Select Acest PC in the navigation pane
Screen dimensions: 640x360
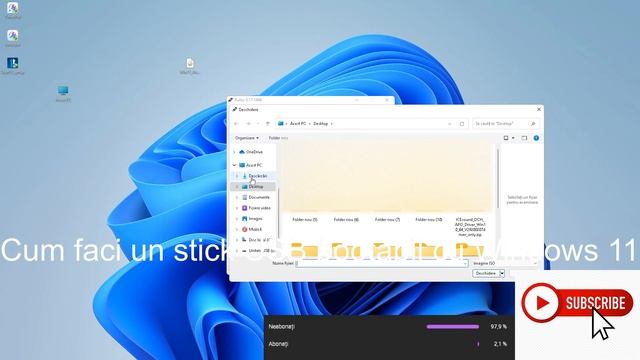click(251, 165)
